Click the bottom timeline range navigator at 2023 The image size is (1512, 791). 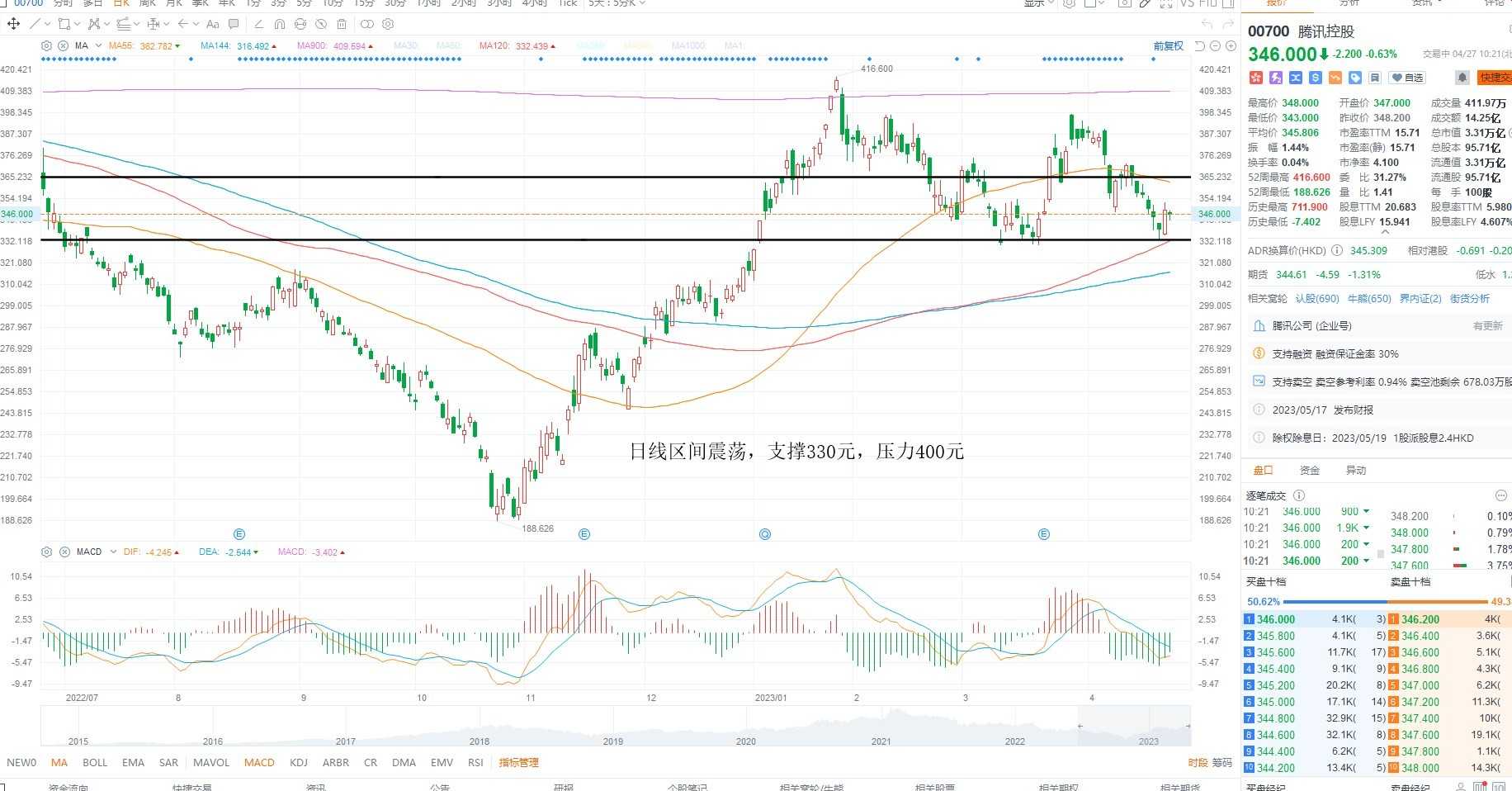1148,741
